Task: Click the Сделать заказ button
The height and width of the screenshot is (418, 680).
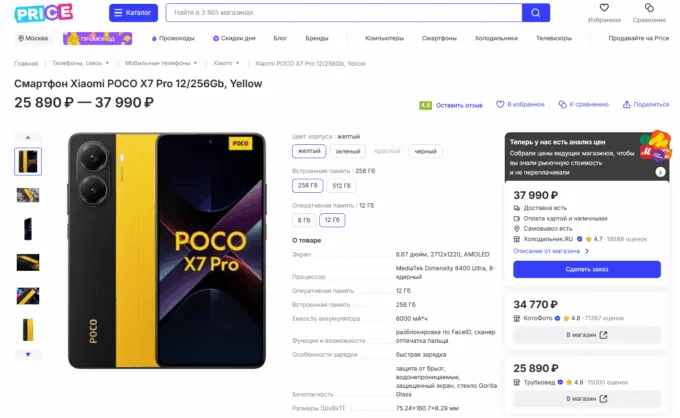Action: [587, 269]
